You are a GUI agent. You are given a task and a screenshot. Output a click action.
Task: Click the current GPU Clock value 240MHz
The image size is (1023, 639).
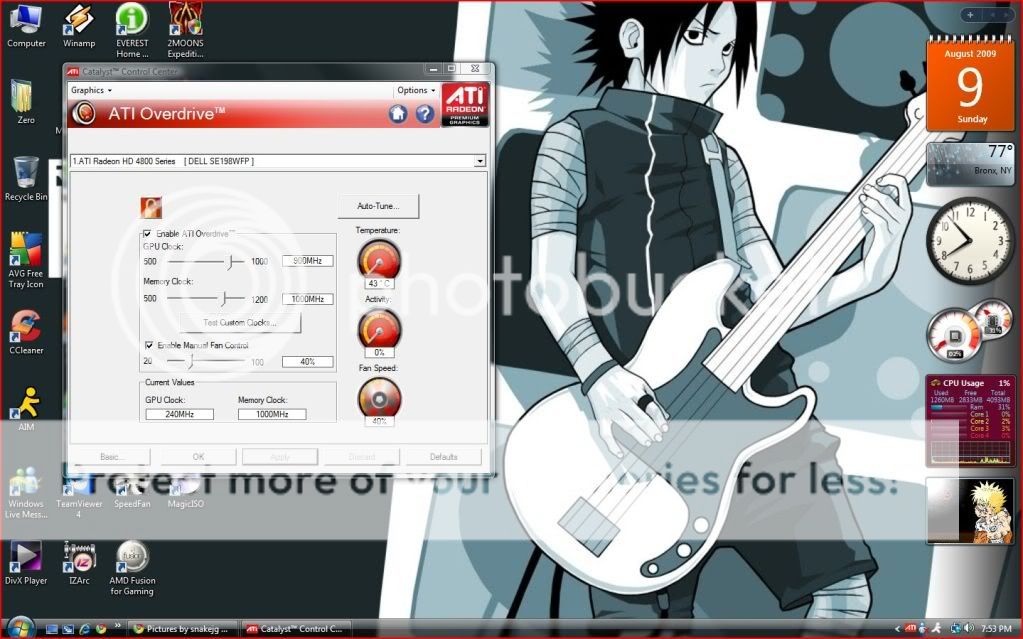[x=179, y=414]
